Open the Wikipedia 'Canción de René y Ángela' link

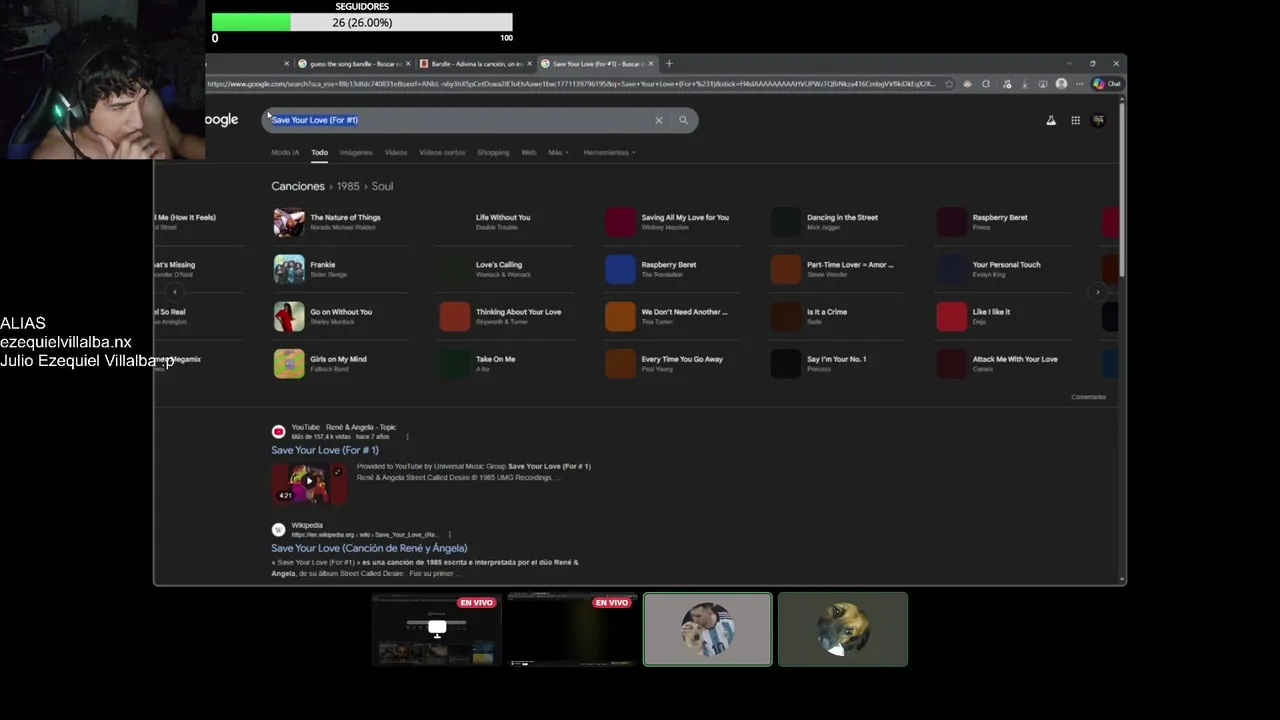tap(369, 548)
